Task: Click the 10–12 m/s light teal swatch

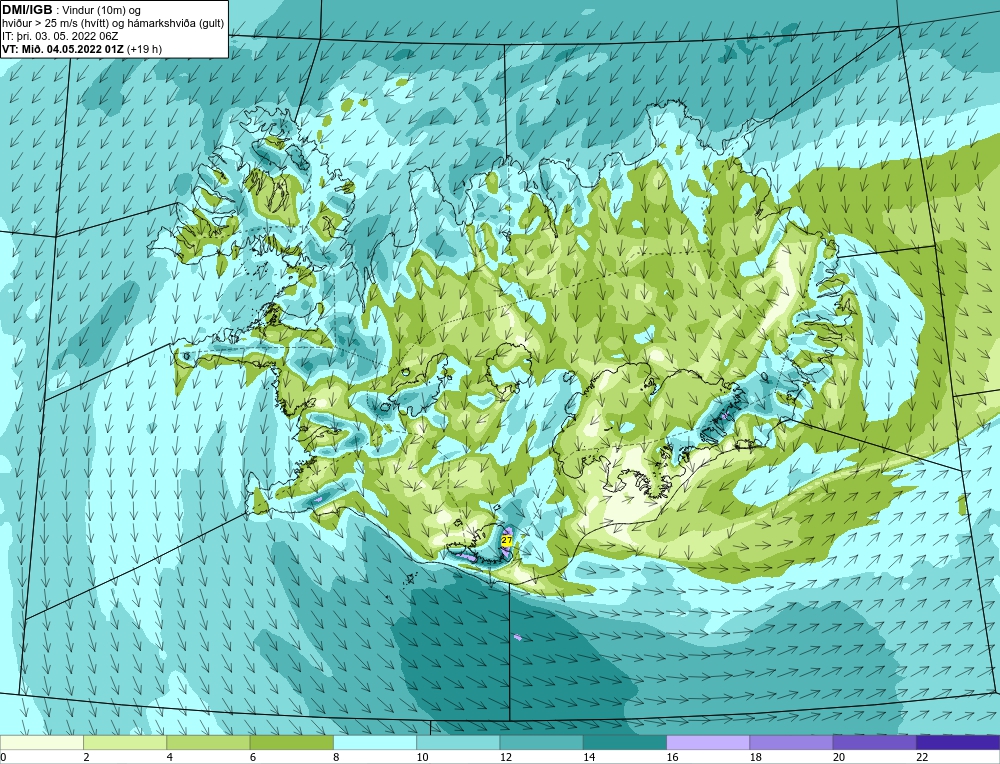Action: pyautogui.click(x=458, y=742)
